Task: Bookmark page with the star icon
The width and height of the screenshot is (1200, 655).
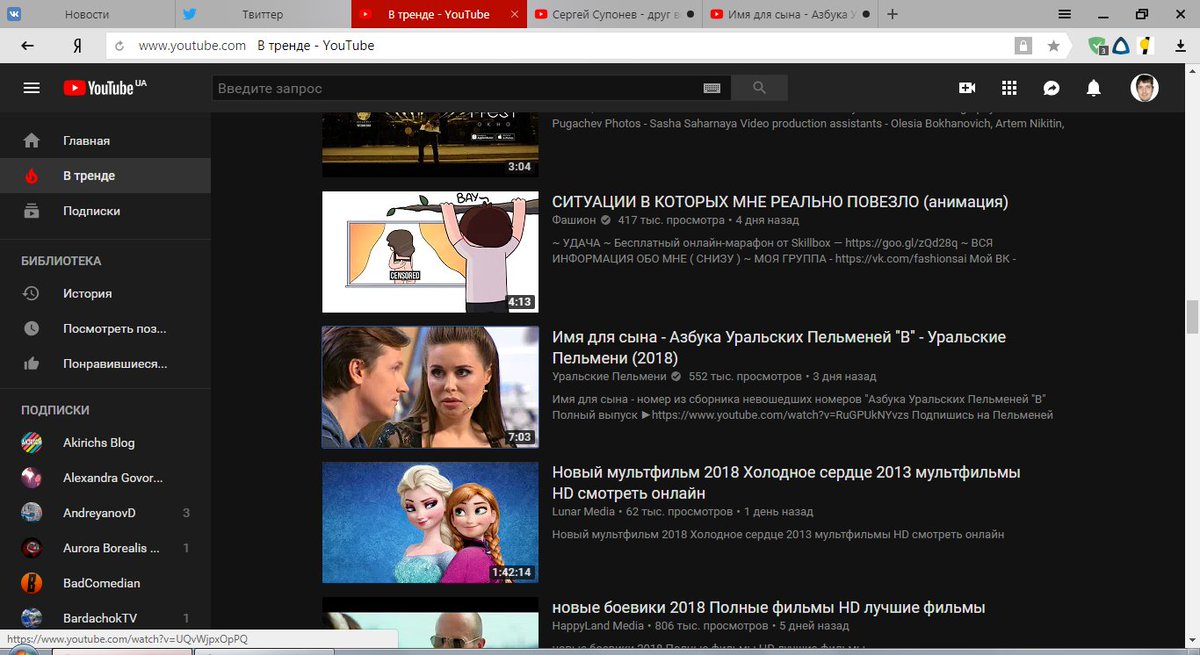Action: point(1053,46)
